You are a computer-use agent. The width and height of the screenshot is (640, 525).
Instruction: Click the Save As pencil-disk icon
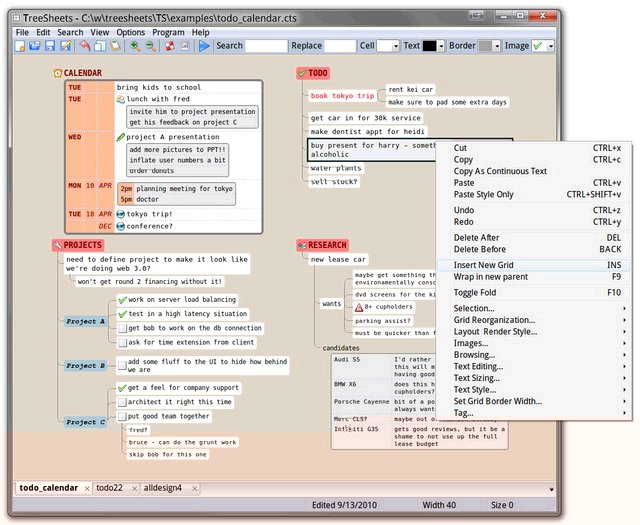[65, 46]
